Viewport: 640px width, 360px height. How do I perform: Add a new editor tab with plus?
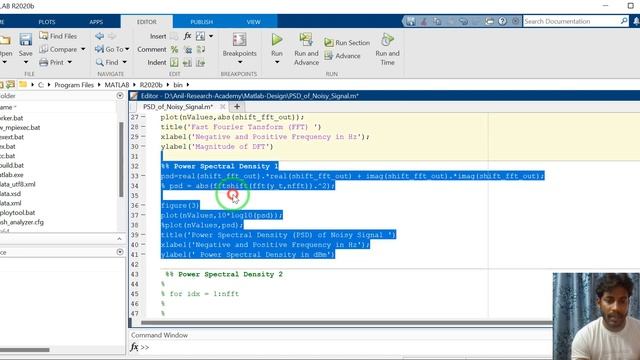tap(237, 107)
